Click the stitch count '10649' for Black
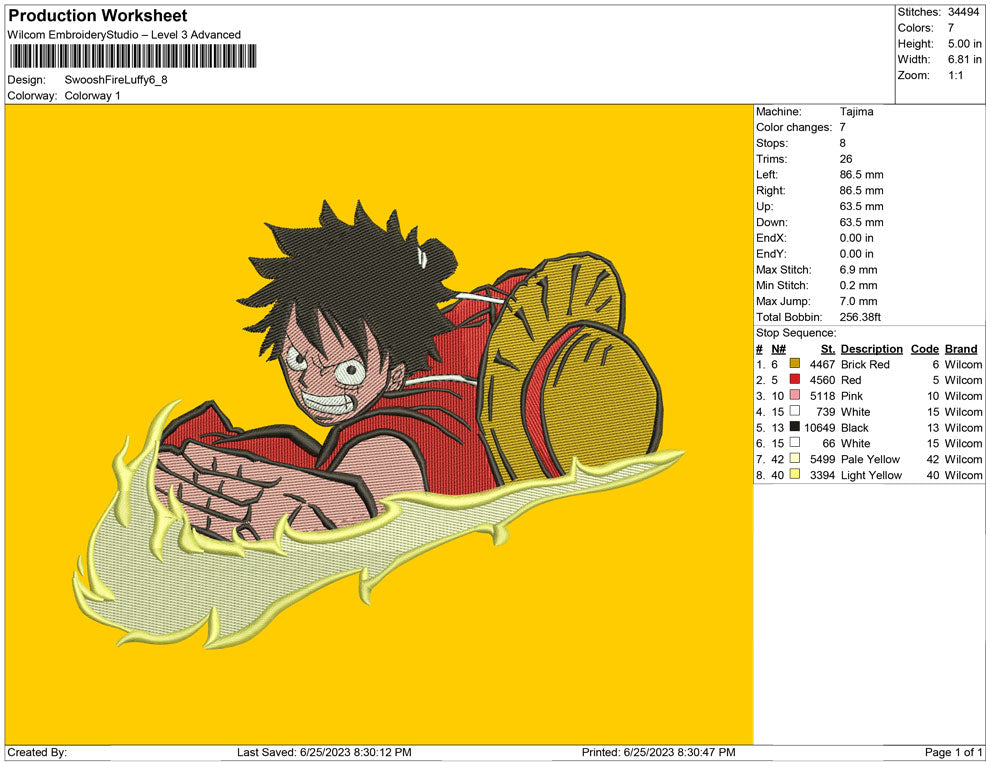This screenshot has height=762, width=990. point(820,427)
